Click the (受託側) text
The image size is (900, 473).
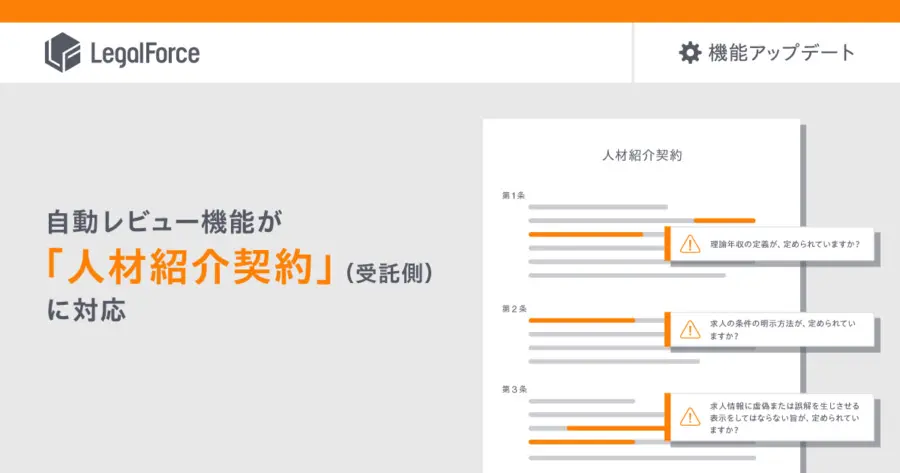pyautogui.click(x=390, y=273)
